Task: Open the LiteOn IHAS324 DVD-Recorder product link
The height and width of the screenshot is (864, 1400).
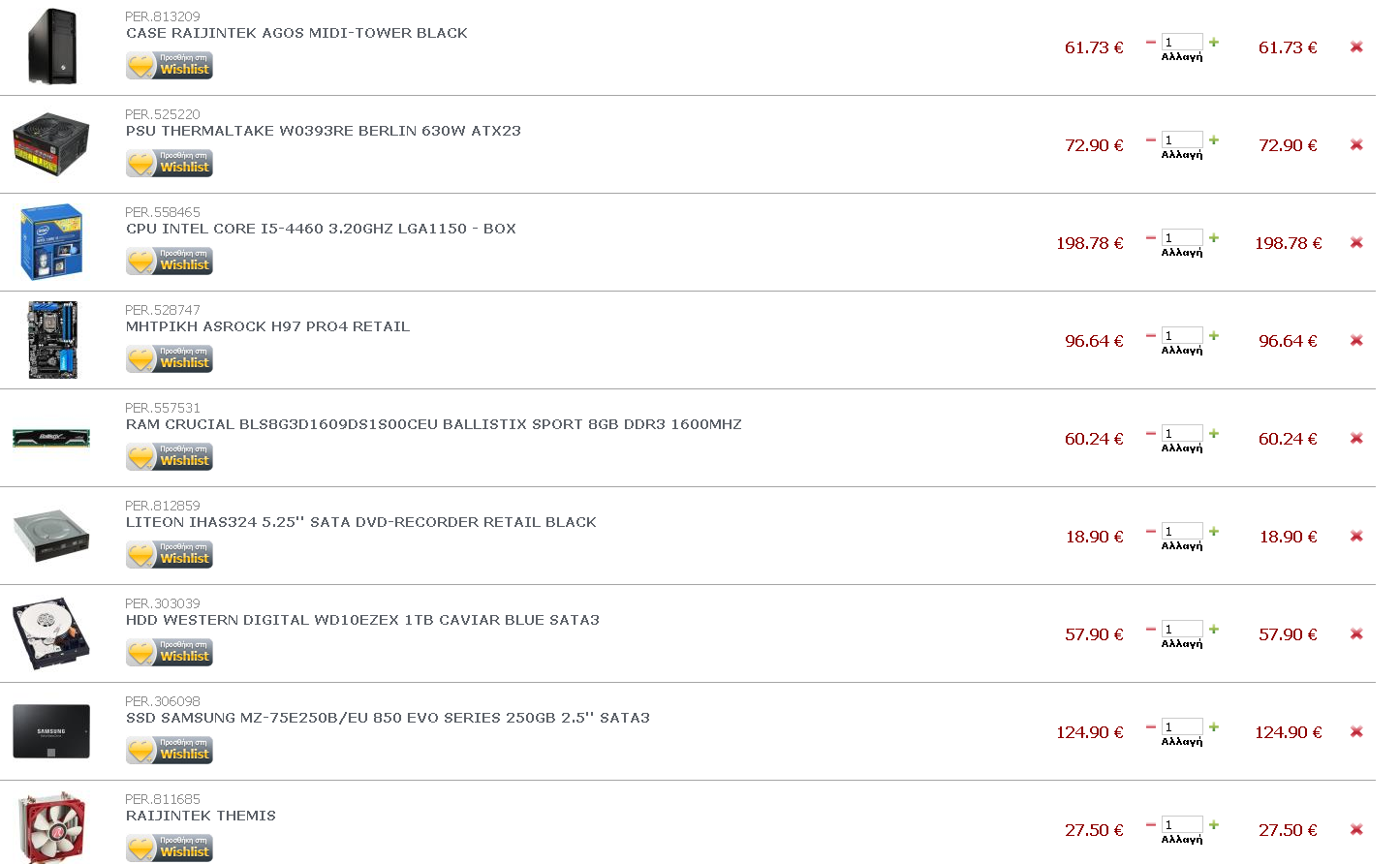Action: [x=360, y=522]
